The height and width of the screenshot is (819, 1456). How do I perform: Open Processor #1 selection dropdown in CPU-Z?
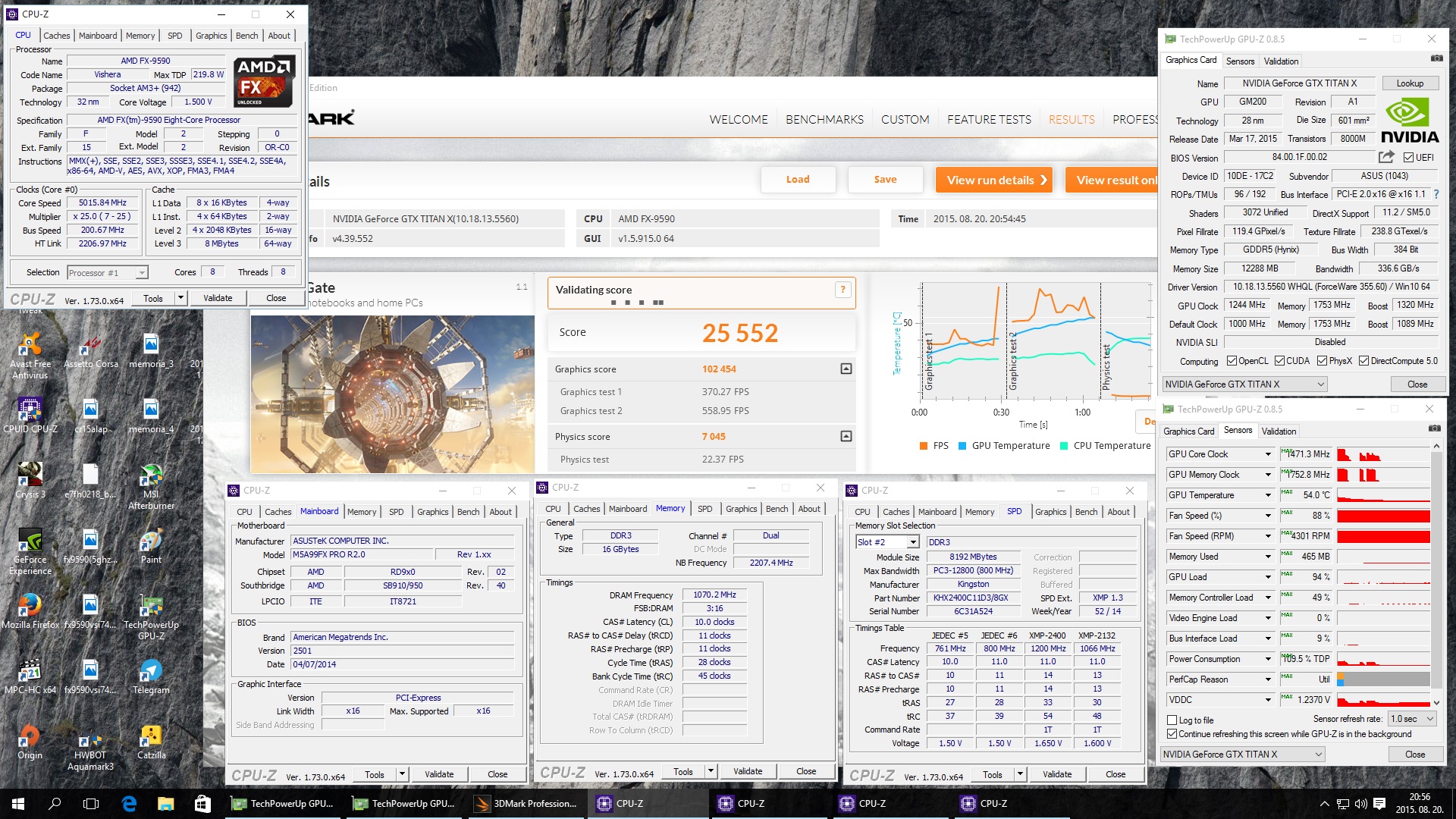[108, 273]
